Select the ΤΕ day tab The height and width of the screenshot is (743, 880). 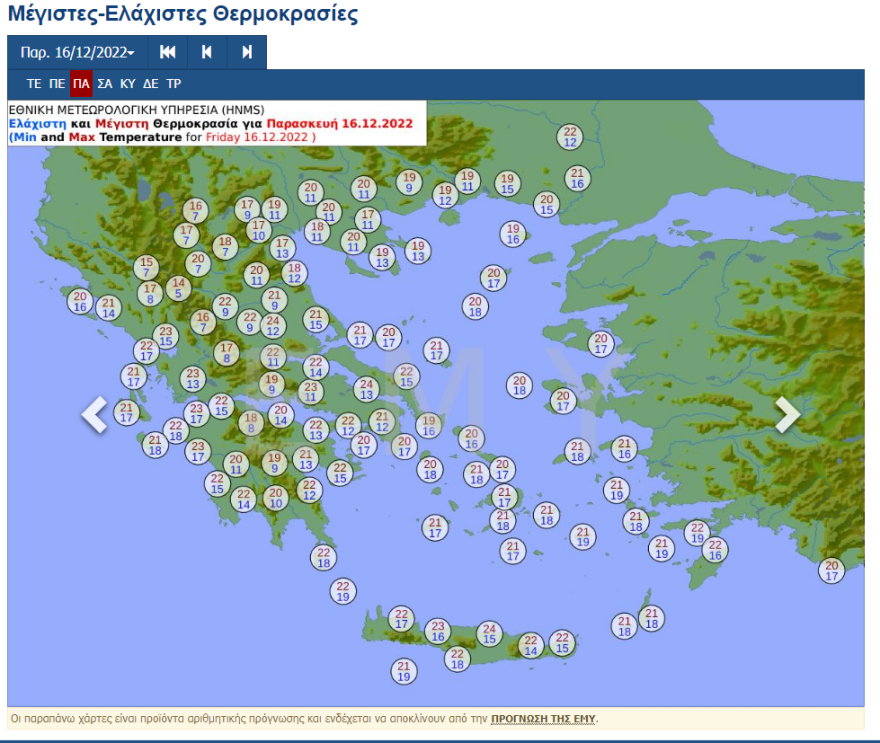click(x=34, y=84)
